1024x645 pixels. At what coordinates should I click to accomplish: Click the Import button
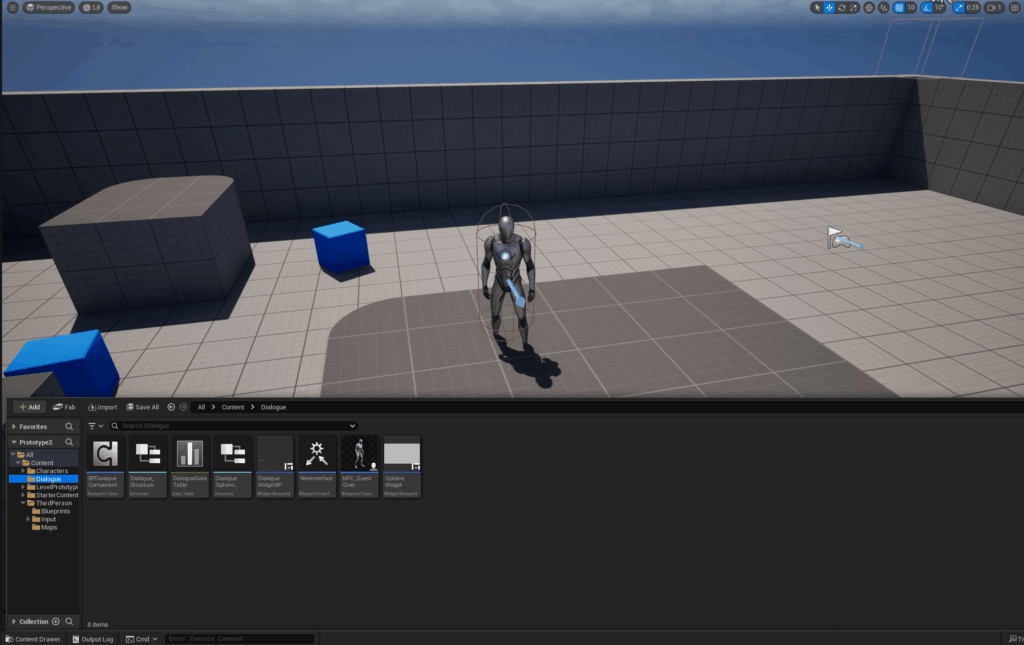[x=102, y=407]
